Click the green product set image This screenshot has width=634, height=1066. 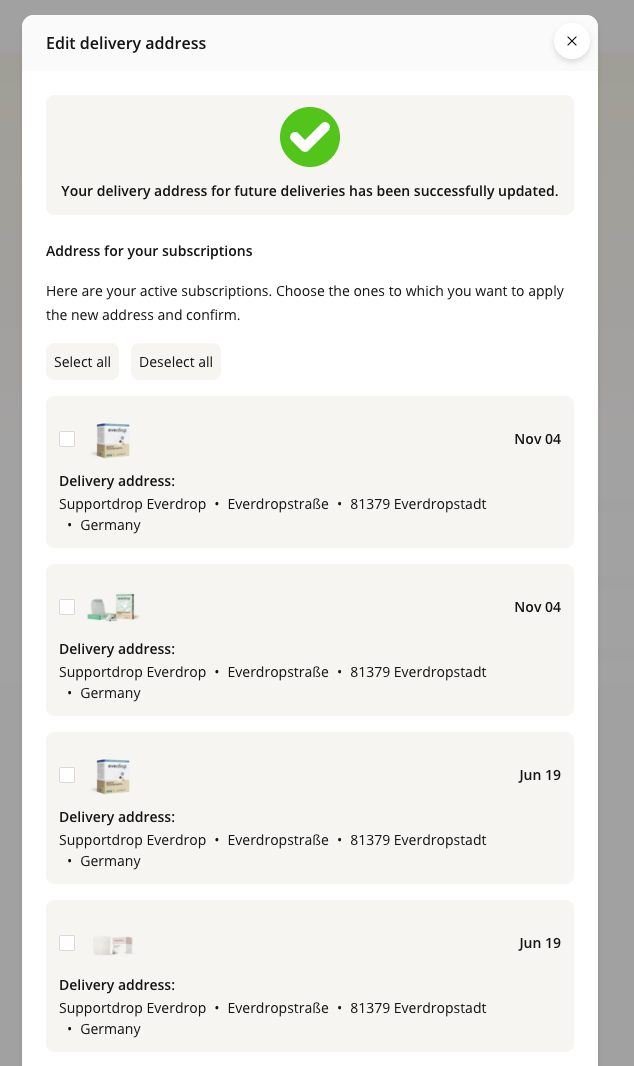[x=112, y=607]
